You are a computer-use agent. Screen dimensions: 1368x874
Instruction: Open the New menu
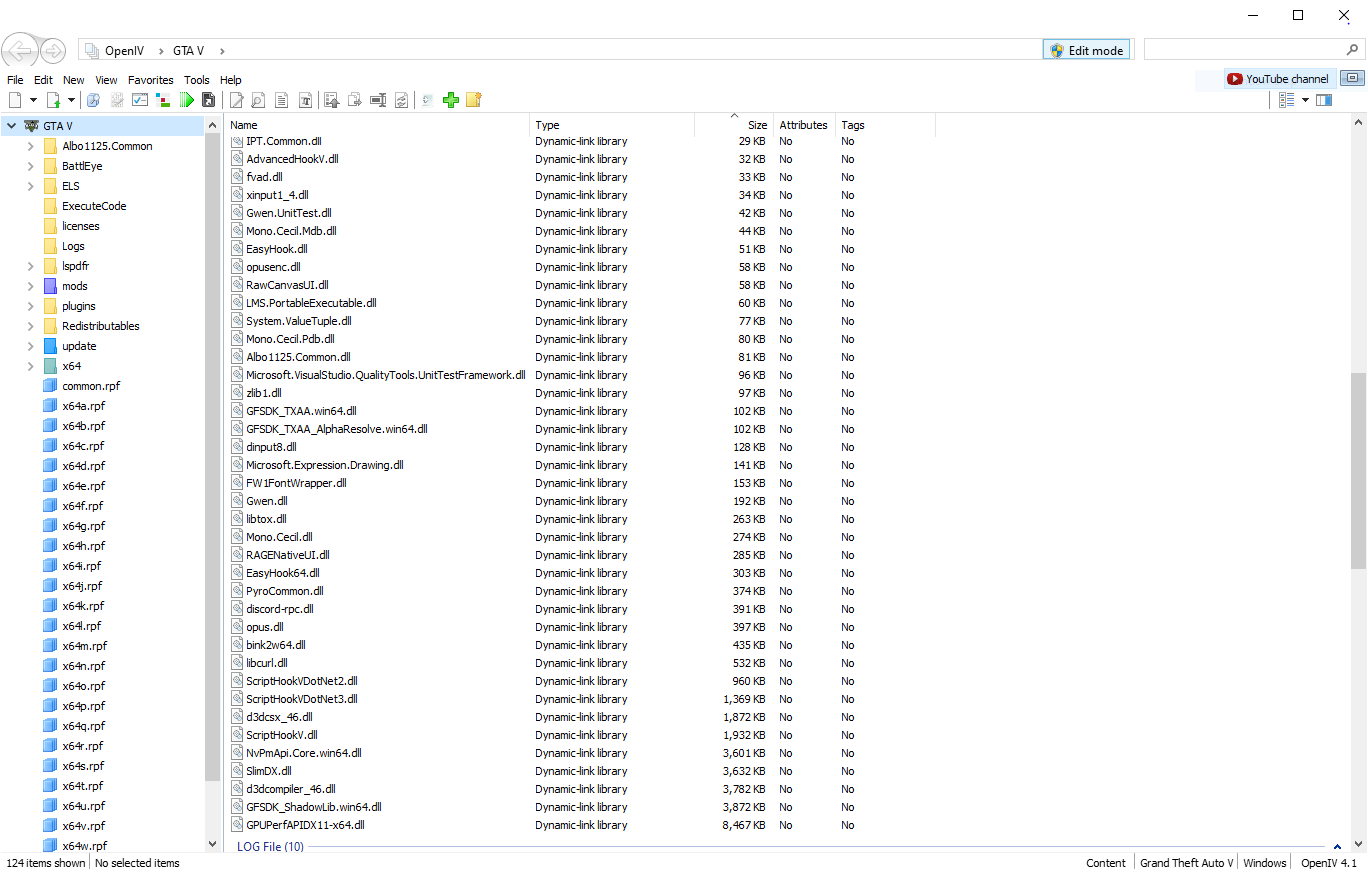pos(74,80)
